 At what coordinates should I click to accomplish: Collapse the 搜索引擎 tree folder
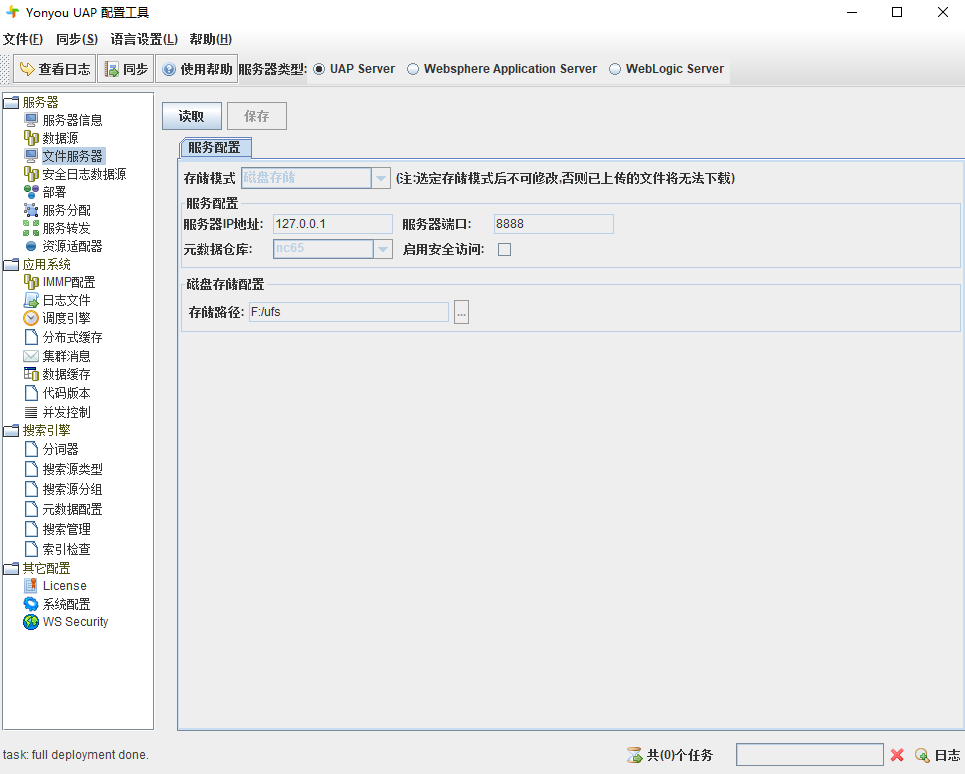tap(11, 431)
